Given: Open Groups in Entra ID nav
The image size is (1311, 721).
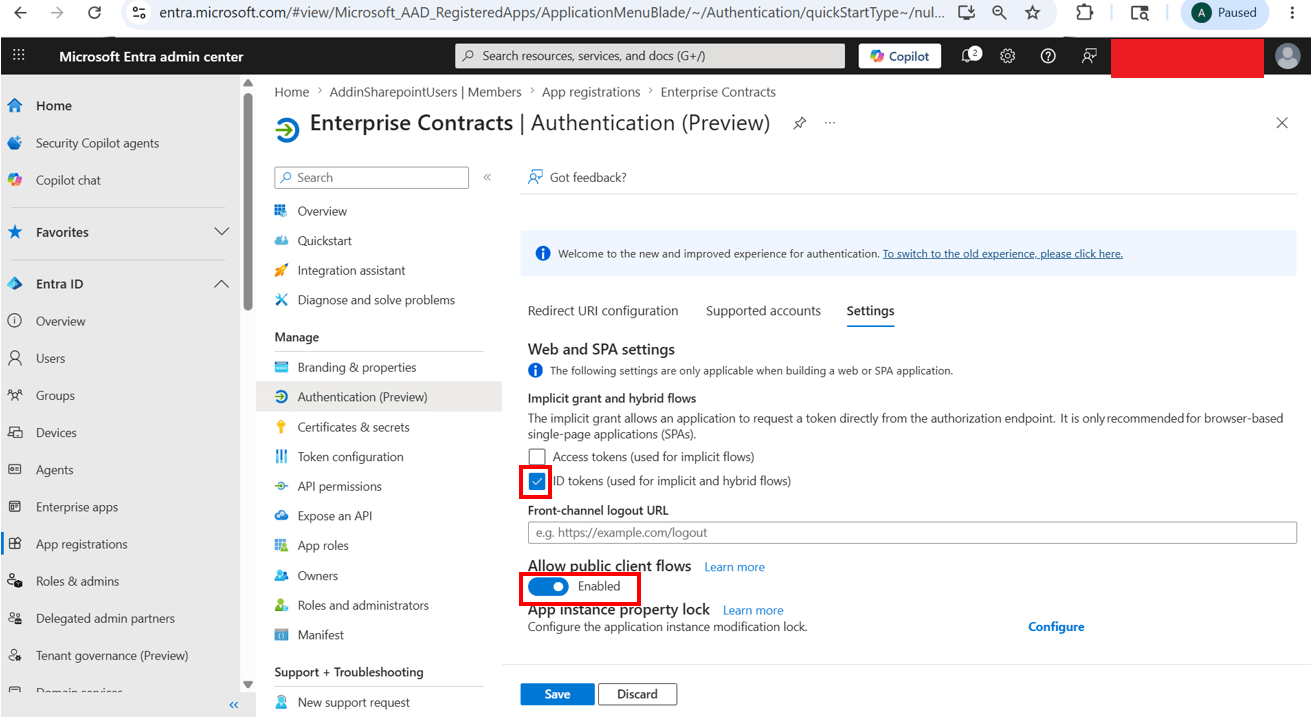Looking at the screenshot, I should coord(55,395).
